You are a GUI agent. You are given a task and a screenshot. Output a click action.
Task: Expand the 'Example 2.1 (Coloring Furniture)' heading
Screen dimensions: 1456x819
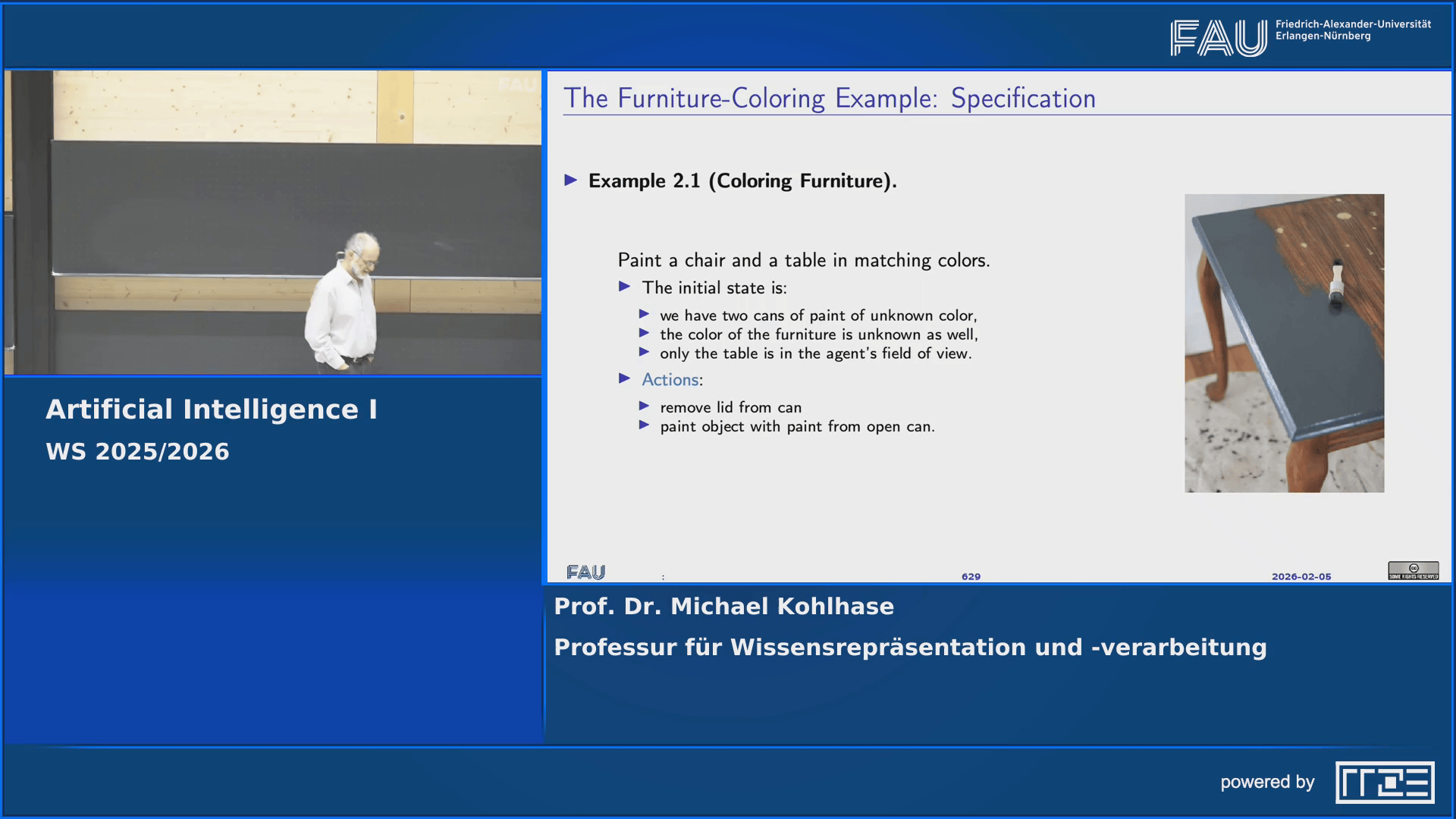tap(742, 181)
